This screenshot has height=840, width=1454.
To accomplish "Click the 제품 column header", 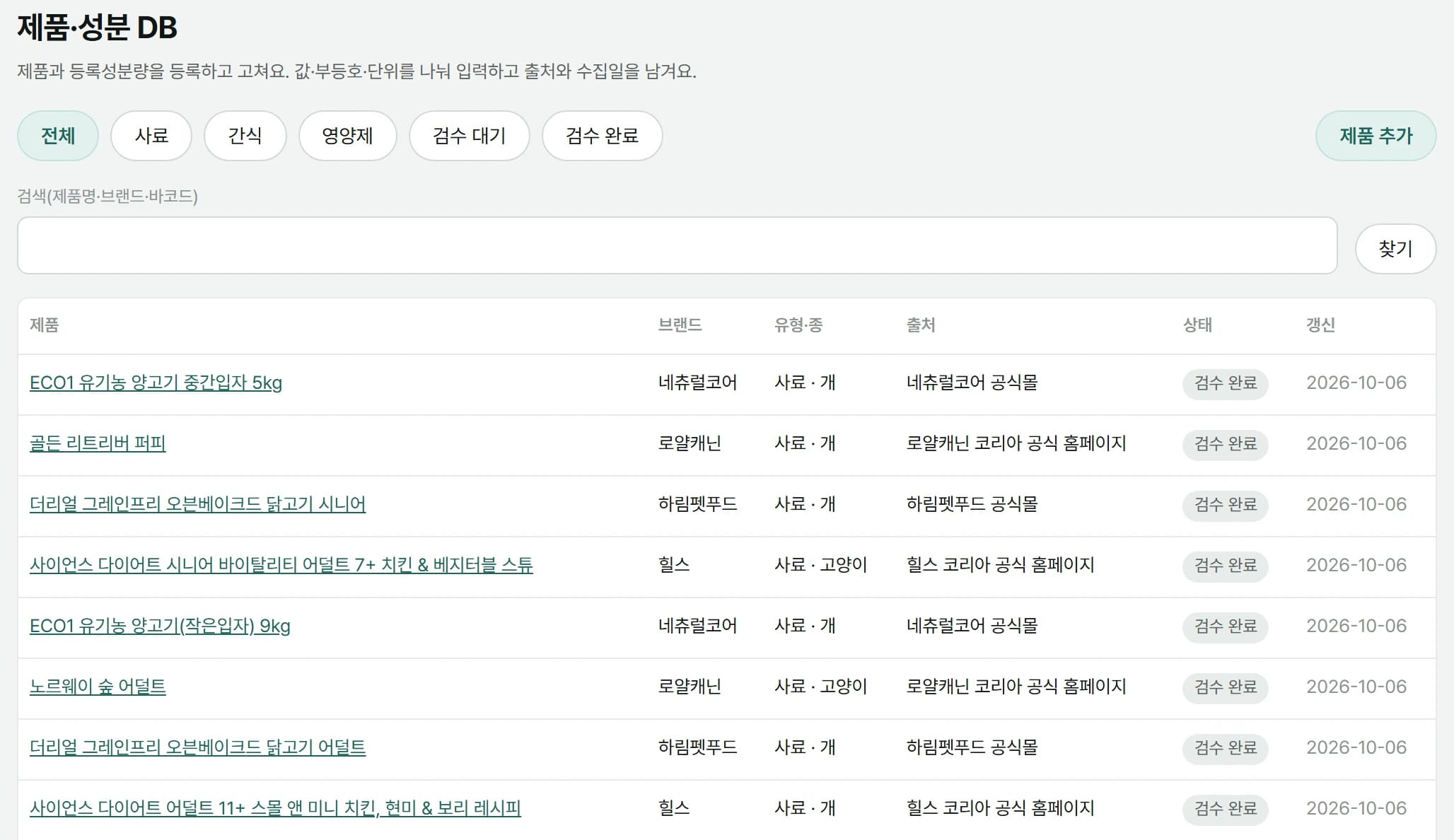I will 44,325.
